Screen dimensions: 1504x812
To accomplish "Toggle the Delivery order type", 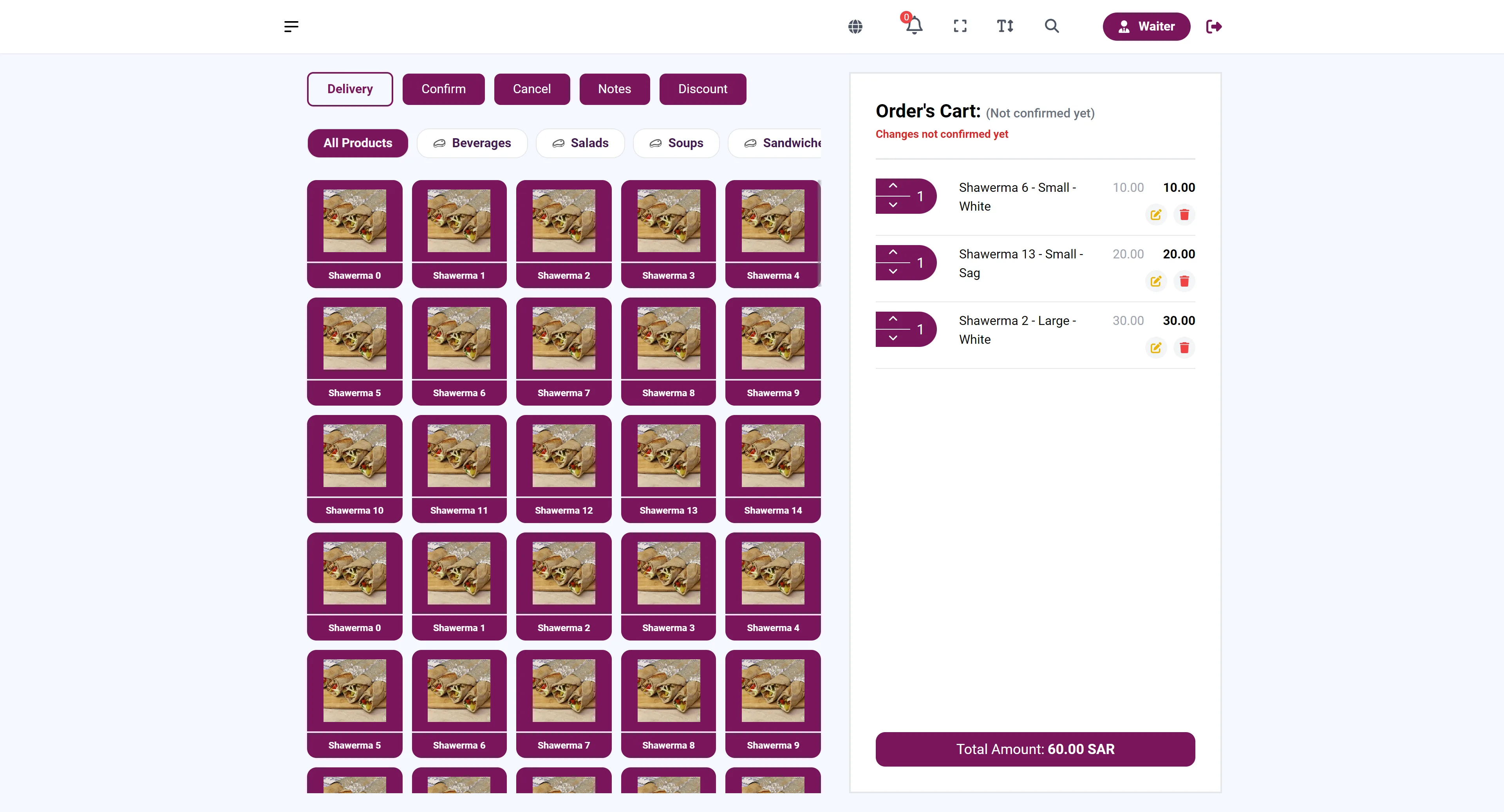I will 350,89.
